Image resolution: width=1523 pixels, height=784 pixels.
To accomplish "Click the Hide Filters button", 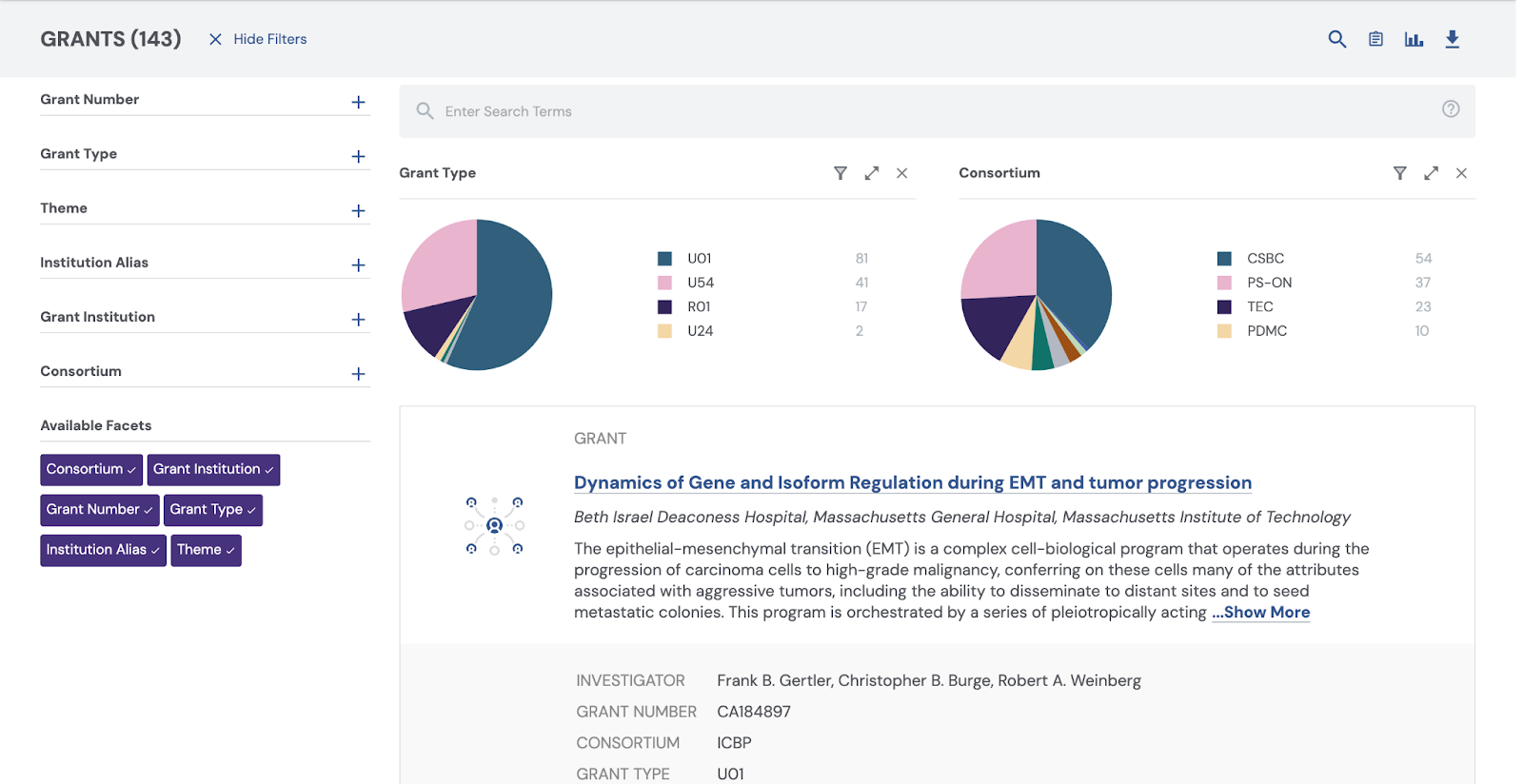I will [258, 39].
